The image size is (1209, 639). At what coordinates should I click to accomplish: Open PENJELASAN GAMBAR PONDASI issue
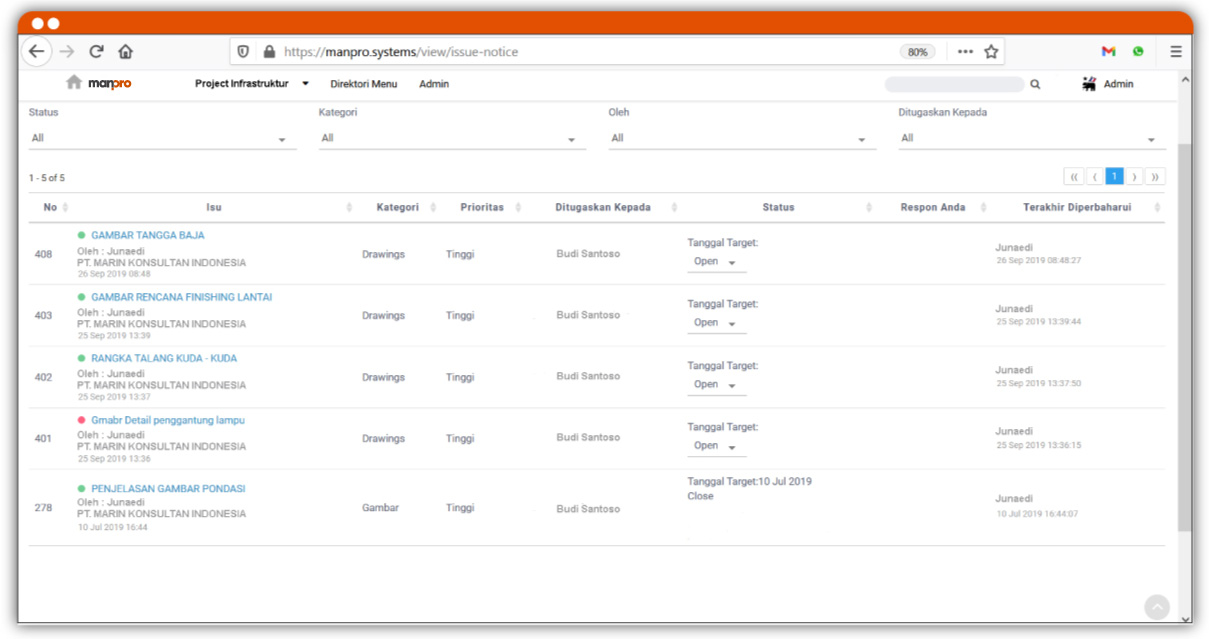click(167, 489)
